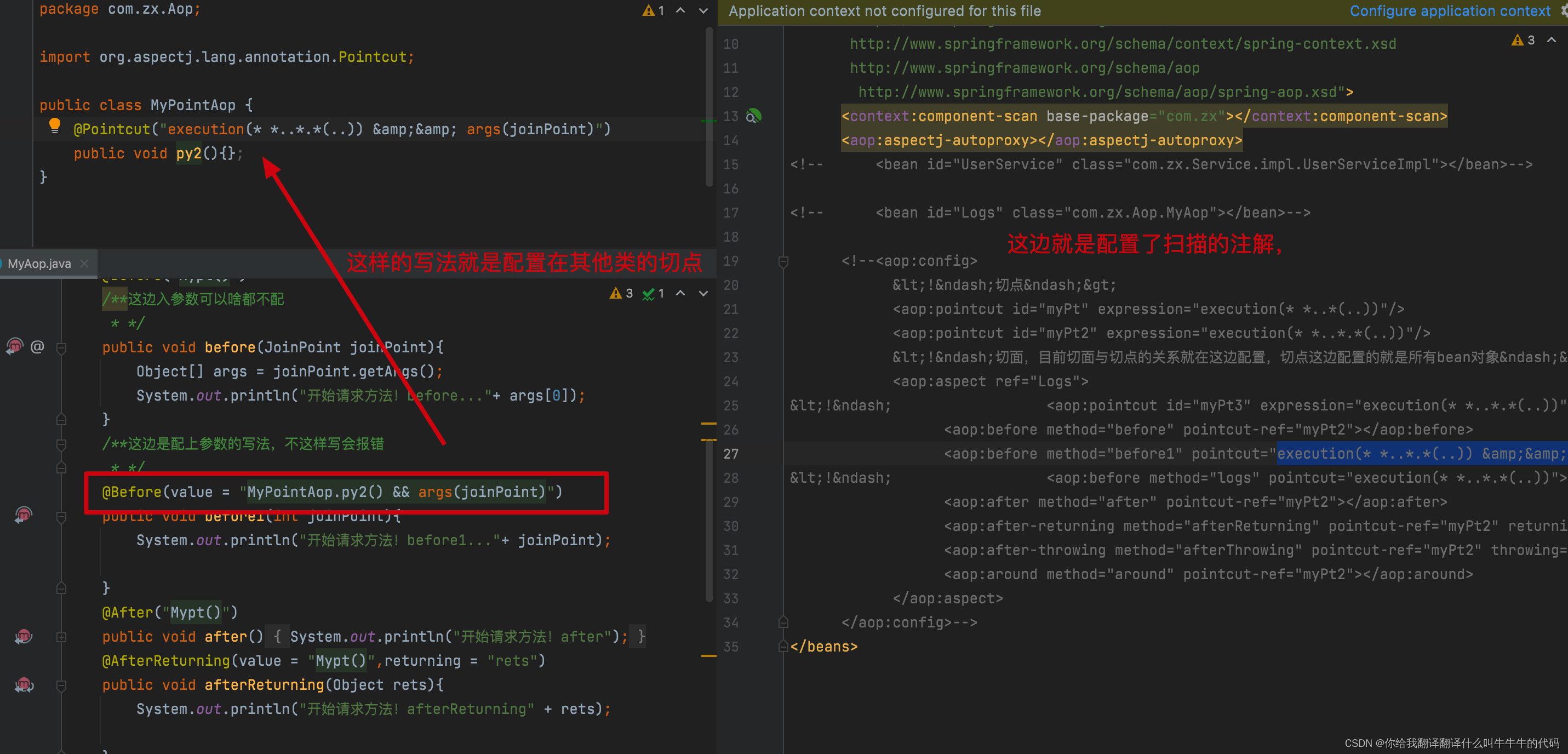Expand the folded after() method body
The height and width of the screenshot is (754, 1568).
[61, 637]
